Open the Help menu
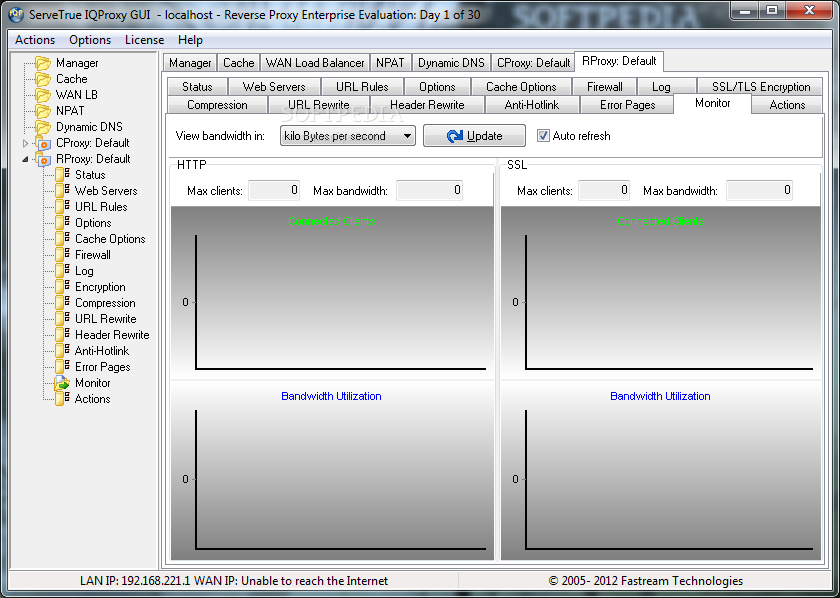Screen dimensions: 840x598 [x=190, y=40]
